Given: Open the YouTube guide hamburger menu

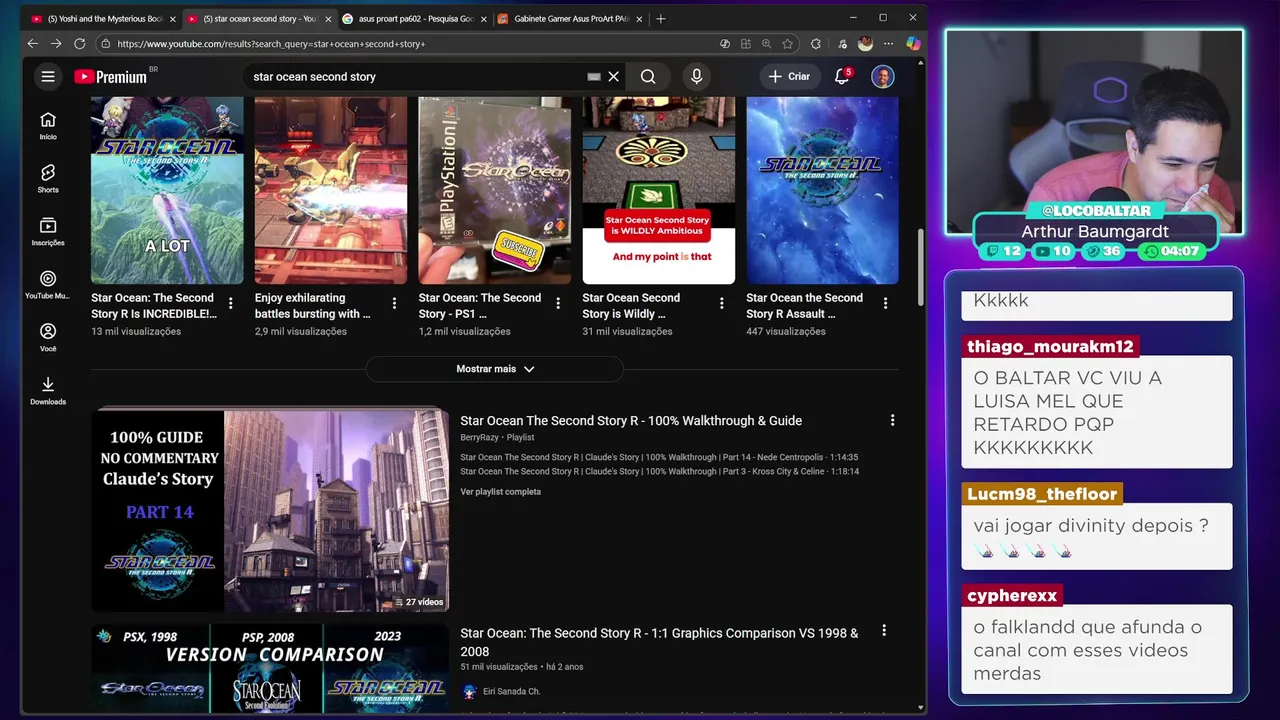Looking at the screenshot, I should tap(47, 76).
